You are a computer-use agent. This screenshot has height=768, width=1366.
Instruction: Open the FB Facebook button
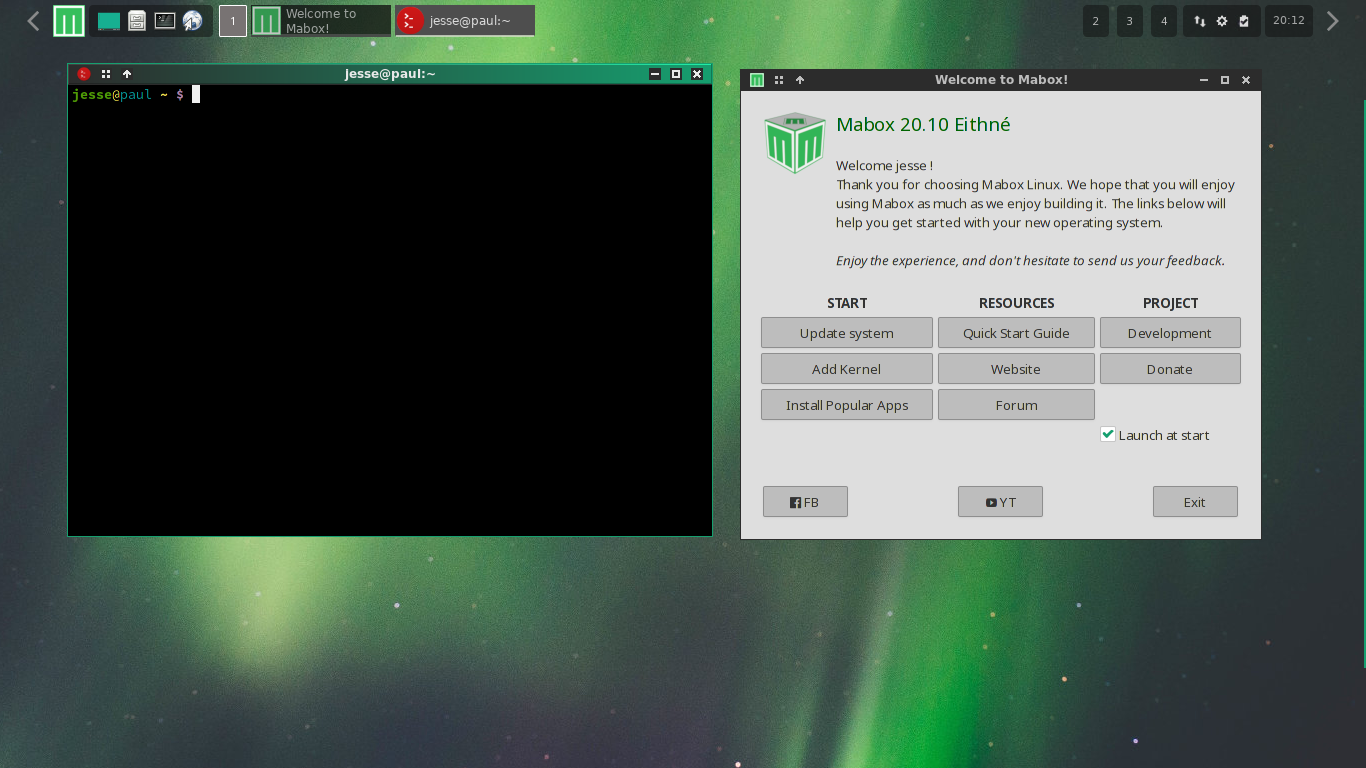point(805,502)
